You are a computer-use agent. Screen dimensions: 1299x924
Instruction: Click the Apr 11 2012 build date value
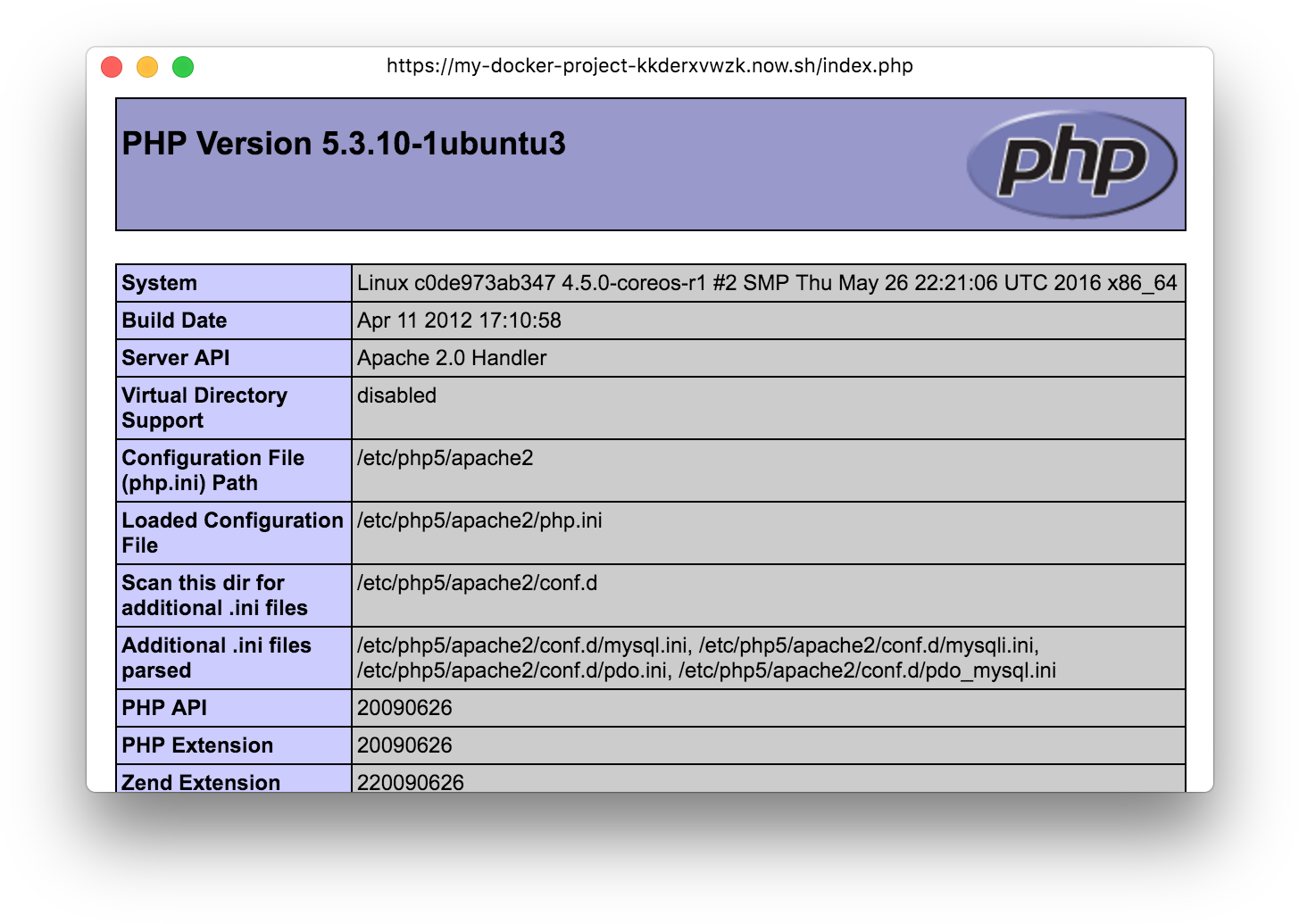click(x=459, y=320)
